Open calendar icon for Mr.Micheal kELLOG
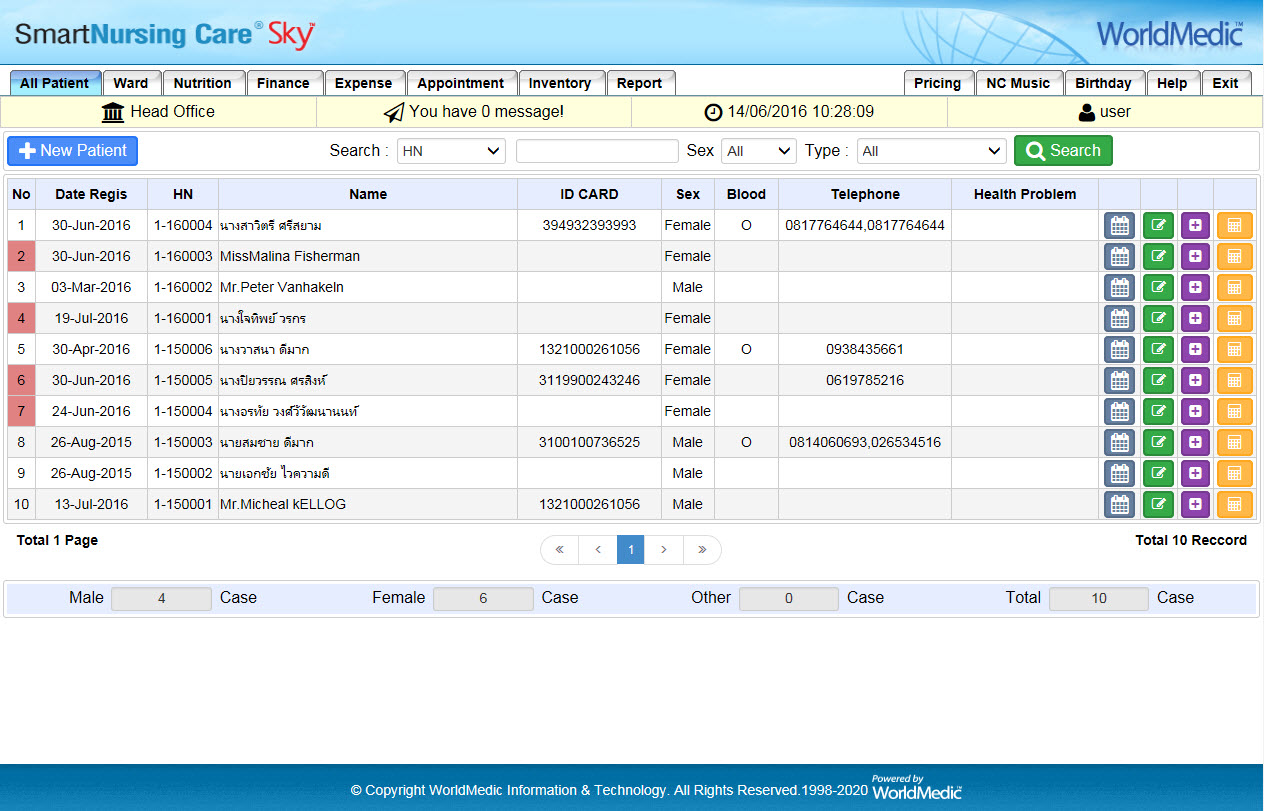This screenshot has height=811, width=1264. click(x=1119, y=505)
